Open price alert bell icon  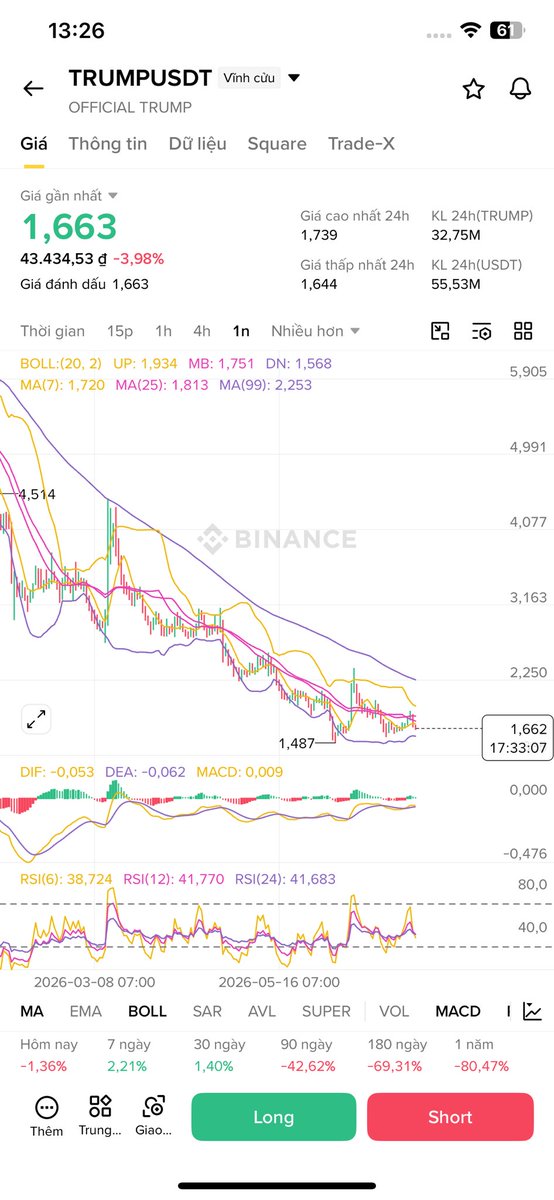(520, 89)
